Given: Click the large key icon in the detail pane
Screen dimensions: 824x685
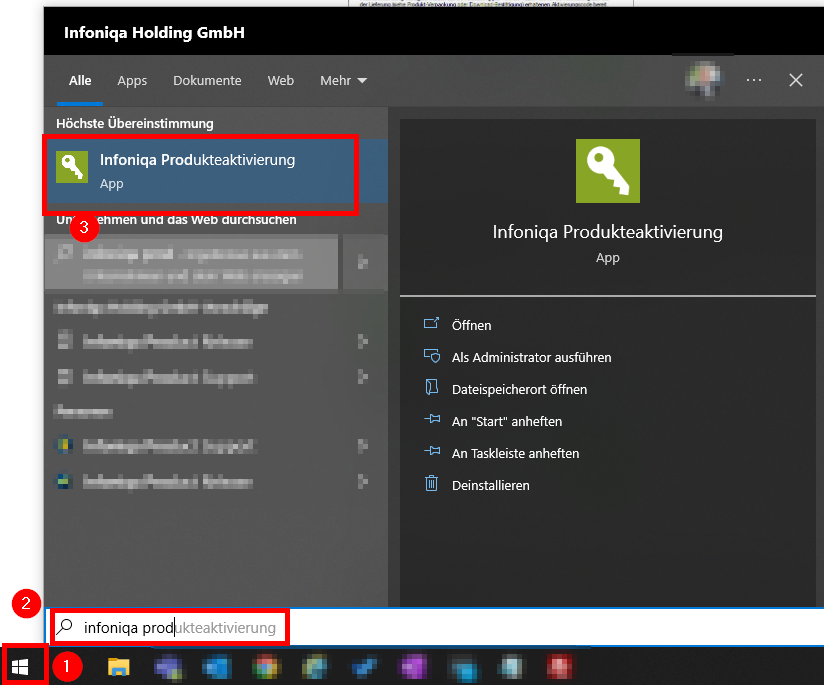Looking at the screenshot, I should point(607,171).
